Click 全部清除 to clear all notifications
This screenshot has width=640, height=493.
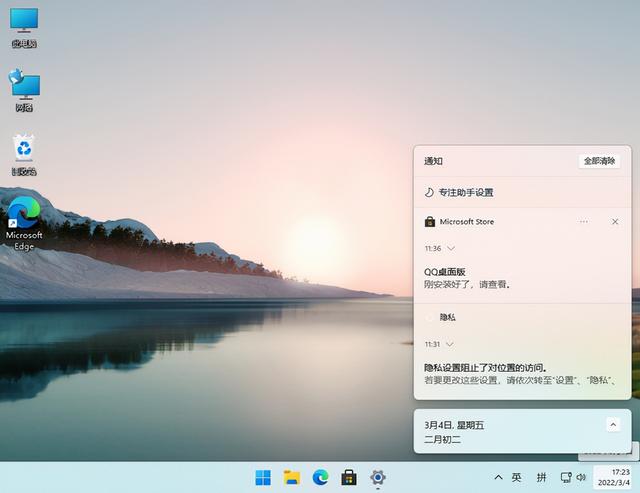[600, 161]
